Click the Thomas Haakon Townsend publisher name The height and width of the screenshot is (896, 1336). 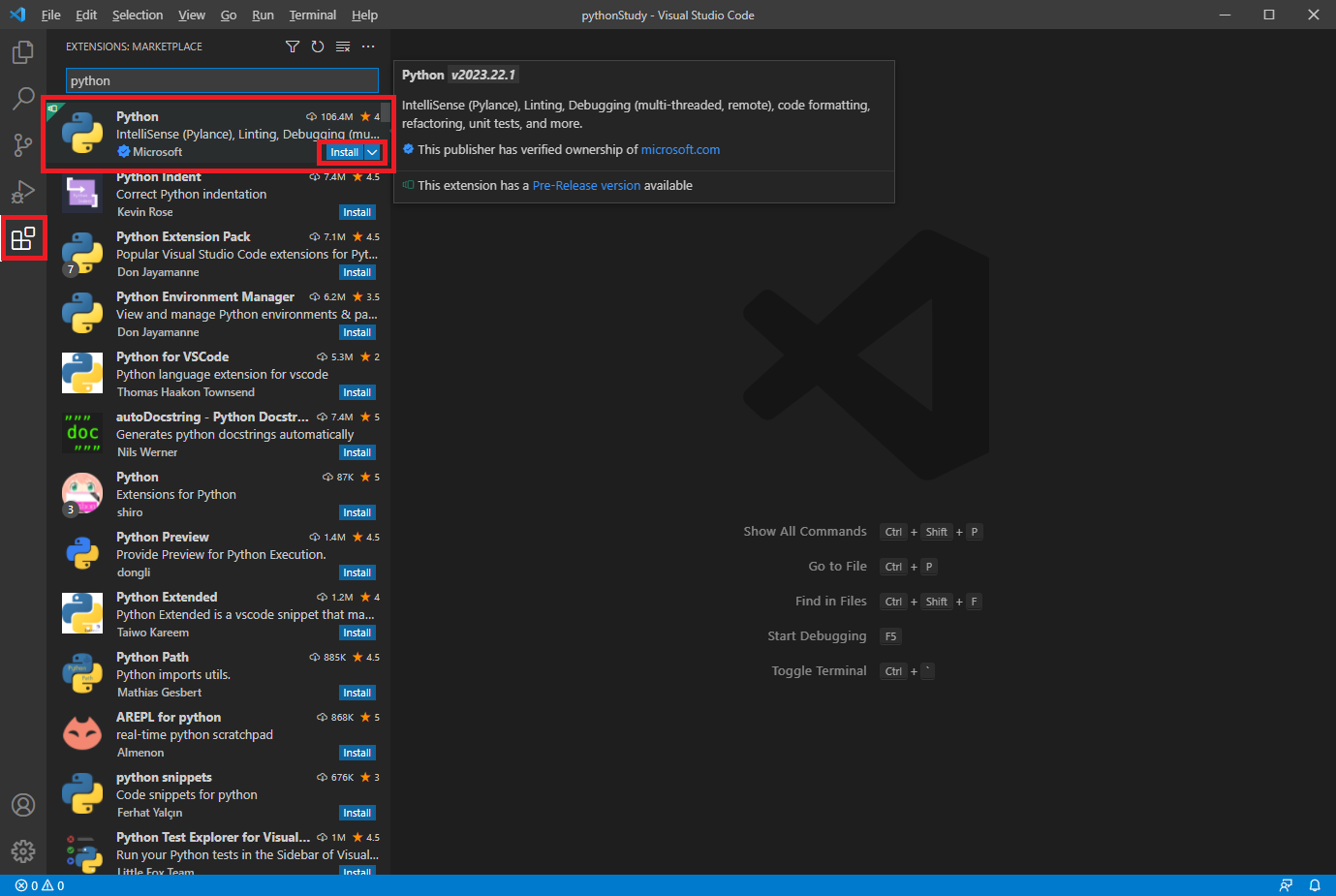186,392
